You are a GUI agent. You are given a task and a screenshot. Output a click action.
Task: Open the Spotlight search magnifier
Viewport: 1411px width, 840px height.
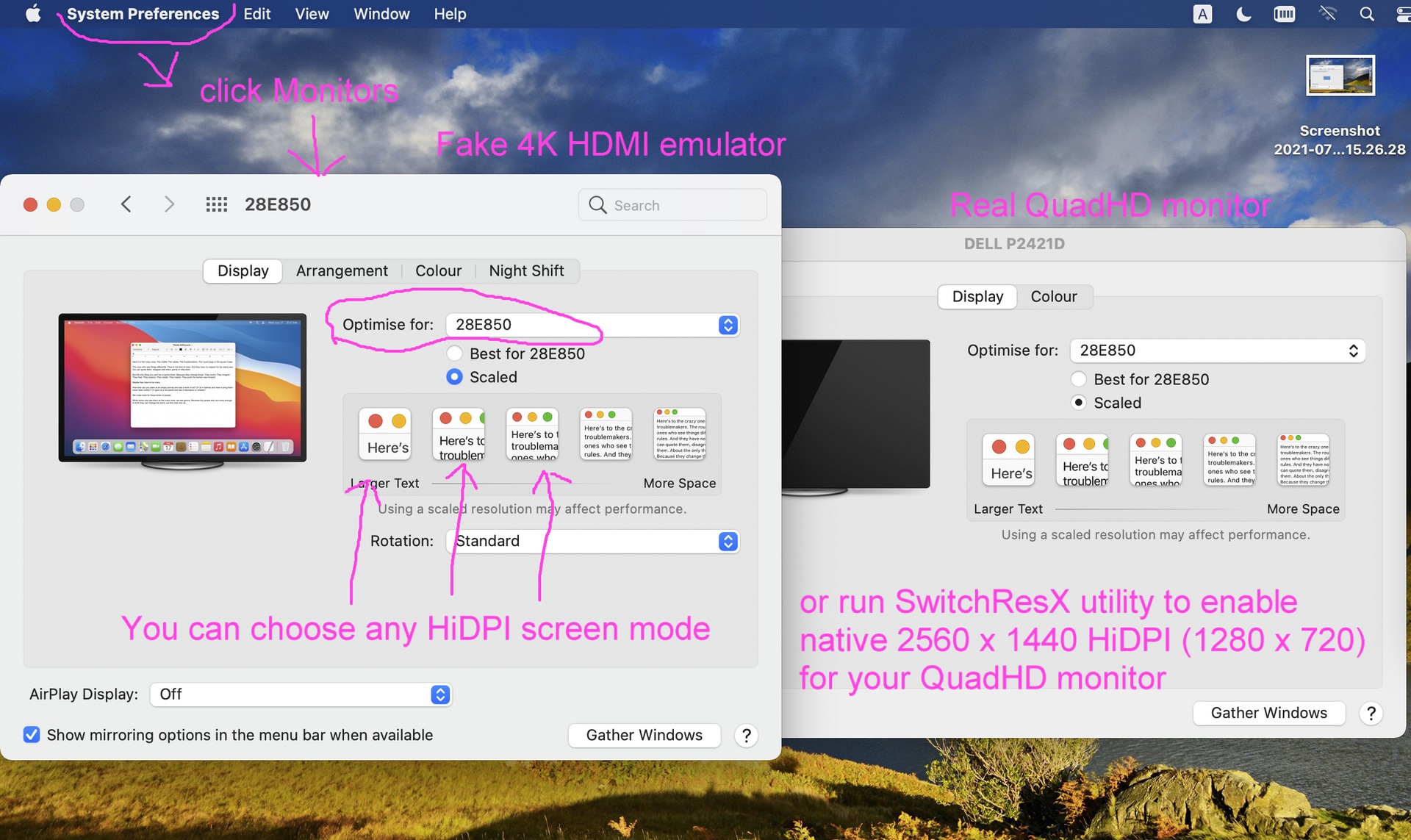click(1366, 14)
